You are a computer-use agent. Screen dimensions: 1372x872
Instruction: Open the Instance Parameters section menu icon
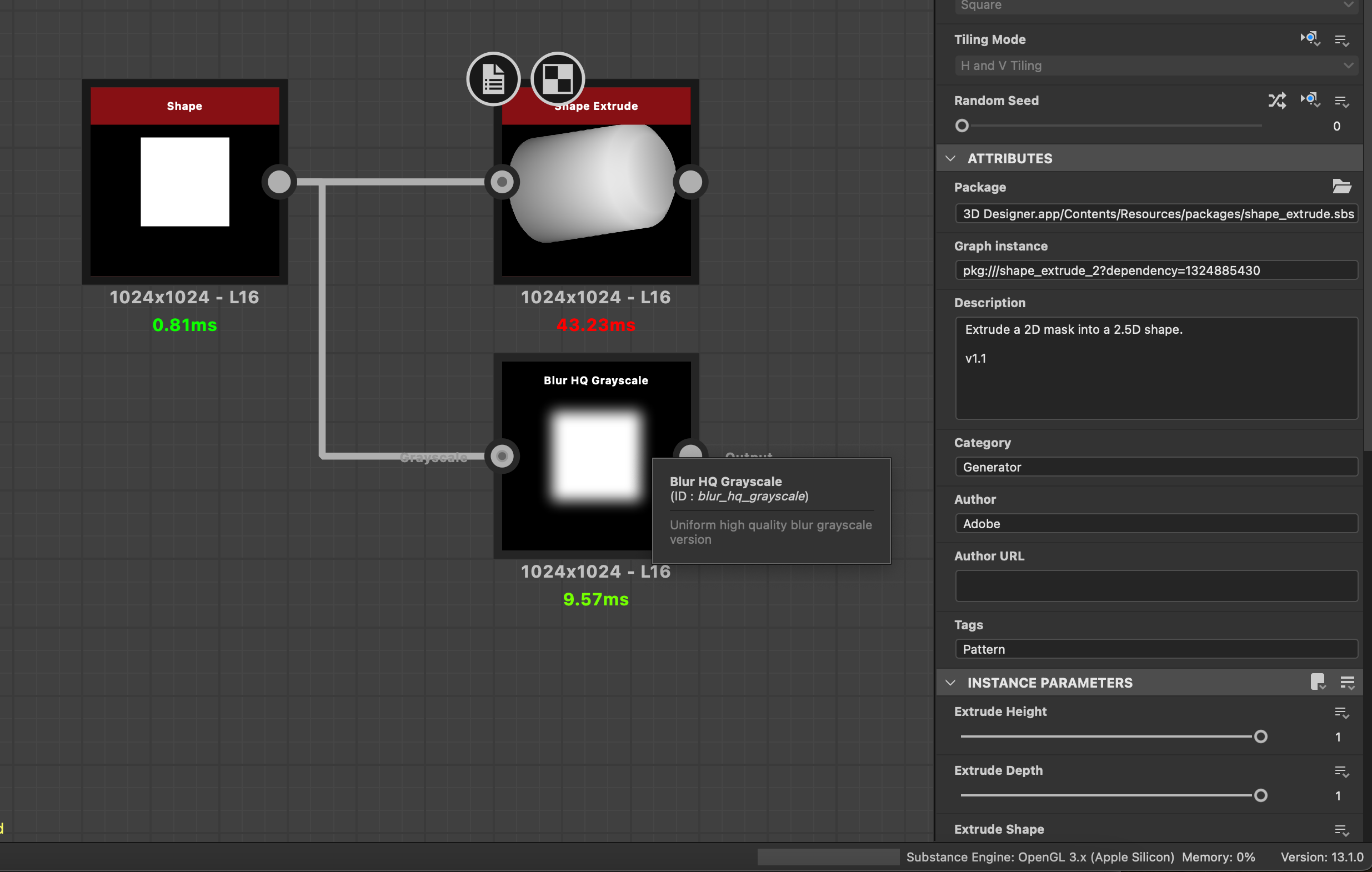1347,681
